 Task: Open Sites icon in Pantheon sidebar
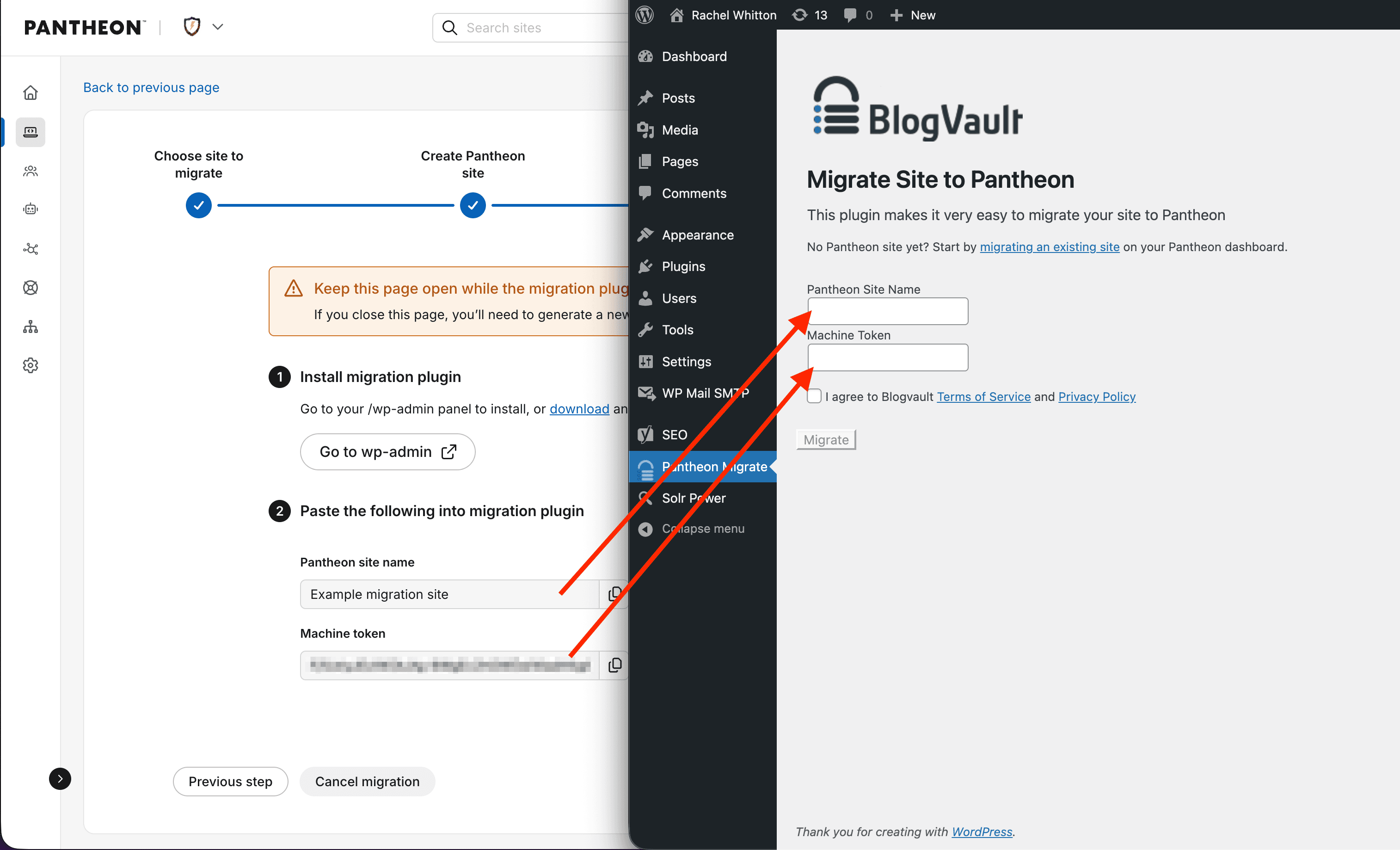click(31, 132)
